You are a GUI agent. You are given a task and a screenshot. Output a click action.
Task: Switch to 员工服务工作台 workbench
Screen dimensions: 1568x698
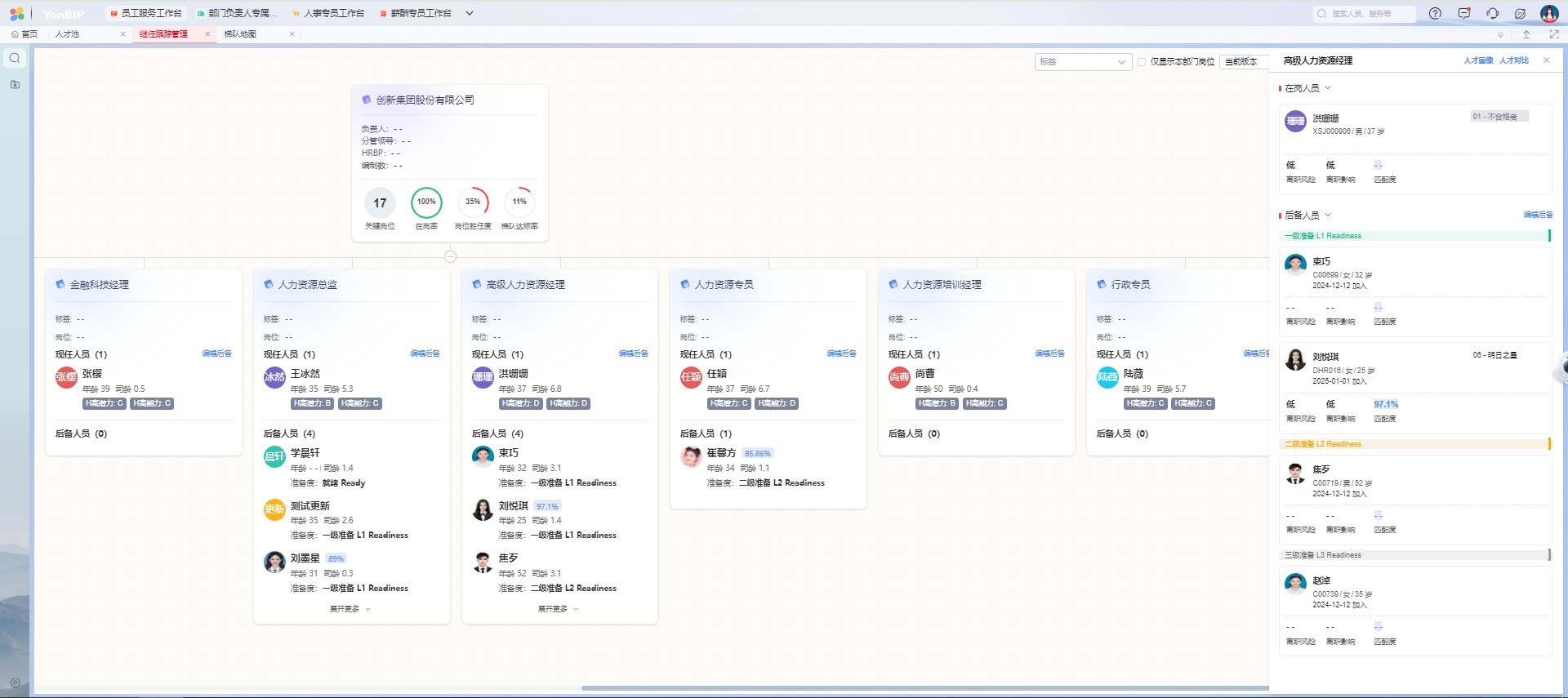click(146, 13)
